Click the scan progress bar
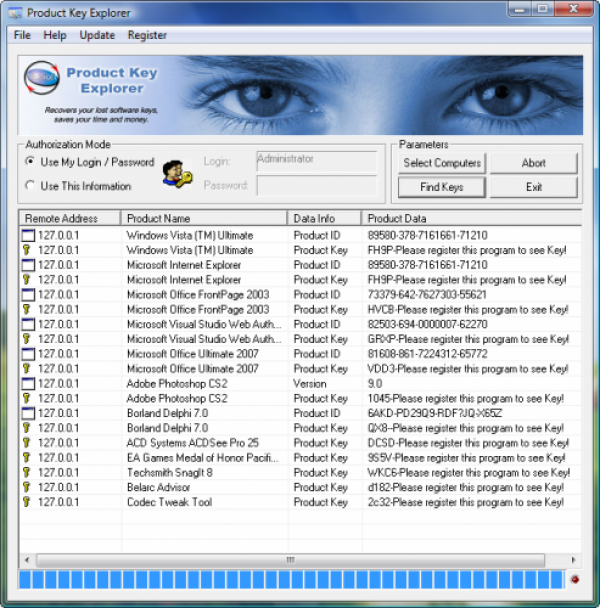This screenshot has width=600, height=608. coord(292,580)
